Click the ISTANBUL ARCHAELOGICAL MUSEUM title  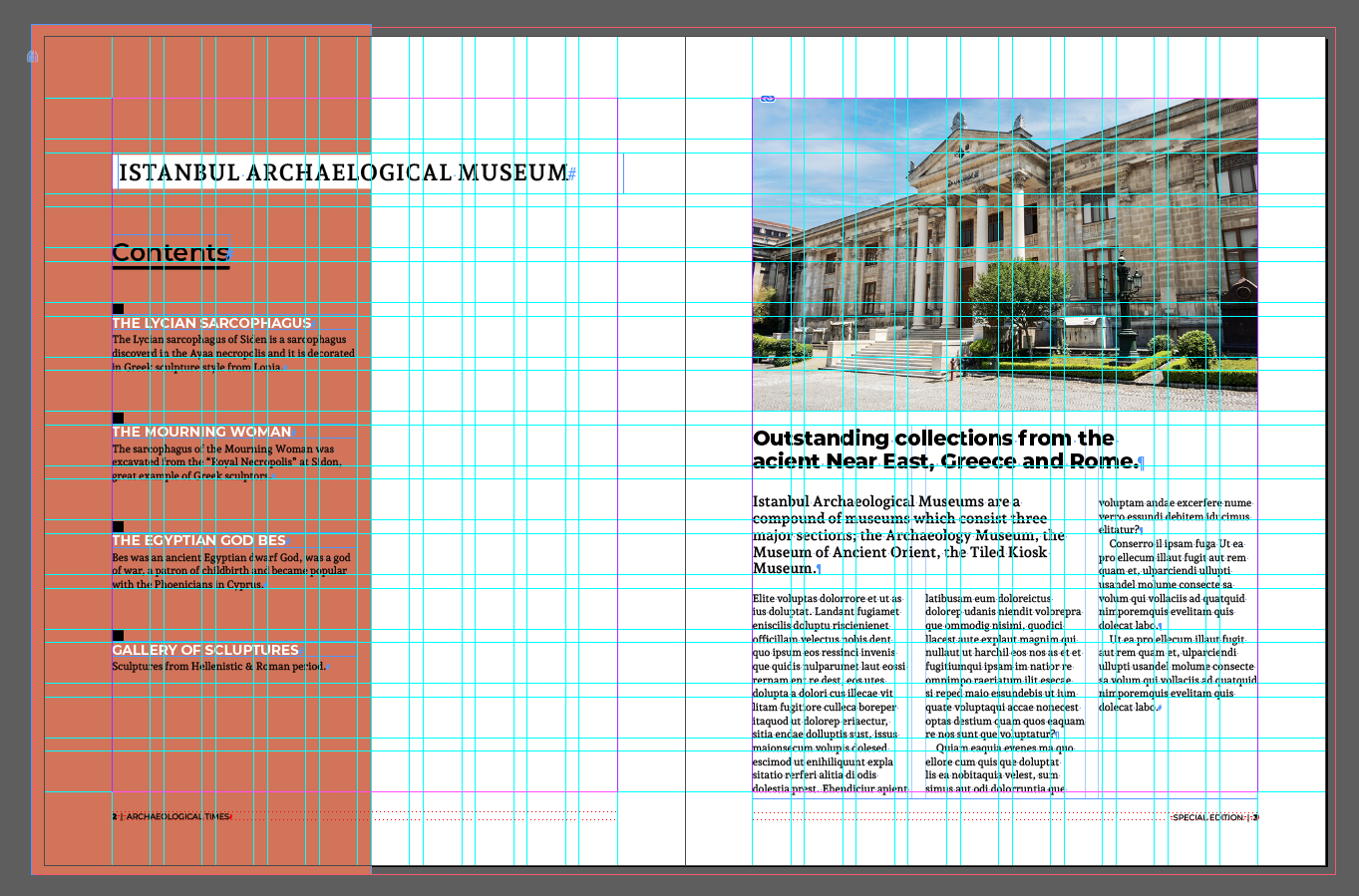pos(343,172)
